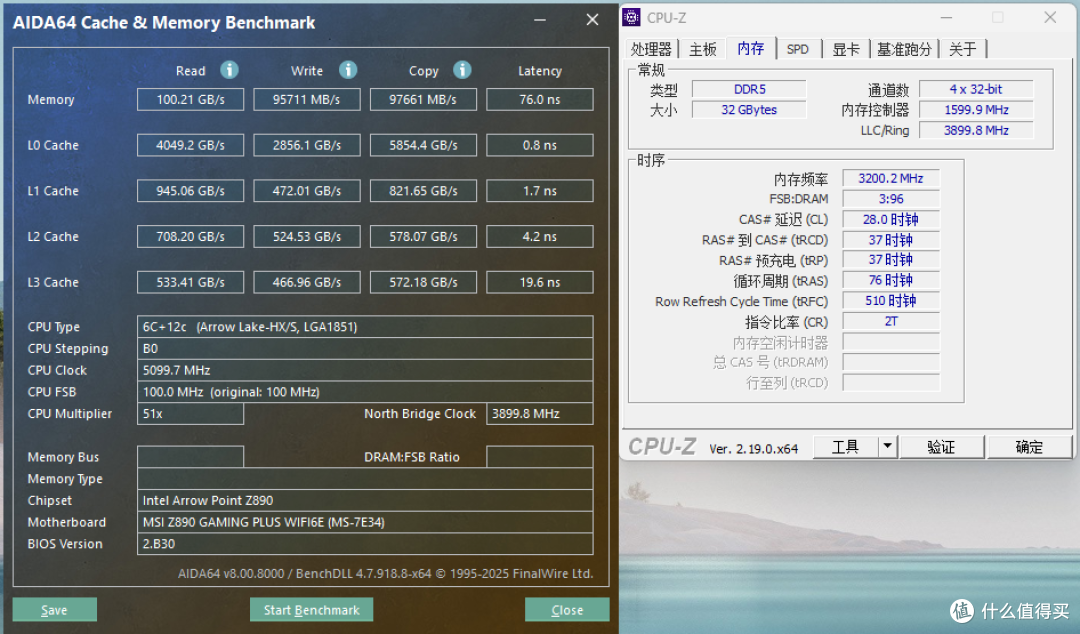The width and height of the screenshot is (1080, 634).
Task: Click the AIDA64 version copyright line
Action: [x=385, y=573]
